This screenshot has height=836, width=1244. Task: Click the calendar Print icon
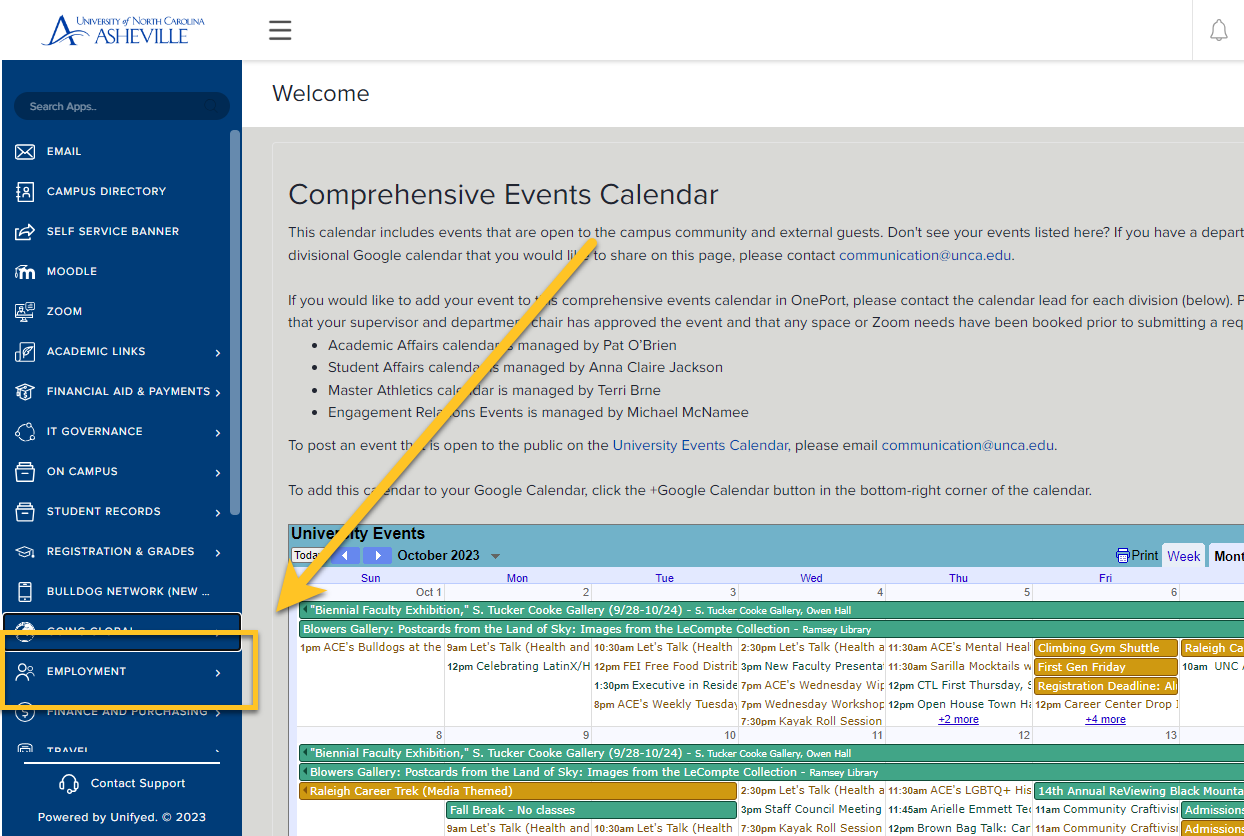tap(1123, 556)
